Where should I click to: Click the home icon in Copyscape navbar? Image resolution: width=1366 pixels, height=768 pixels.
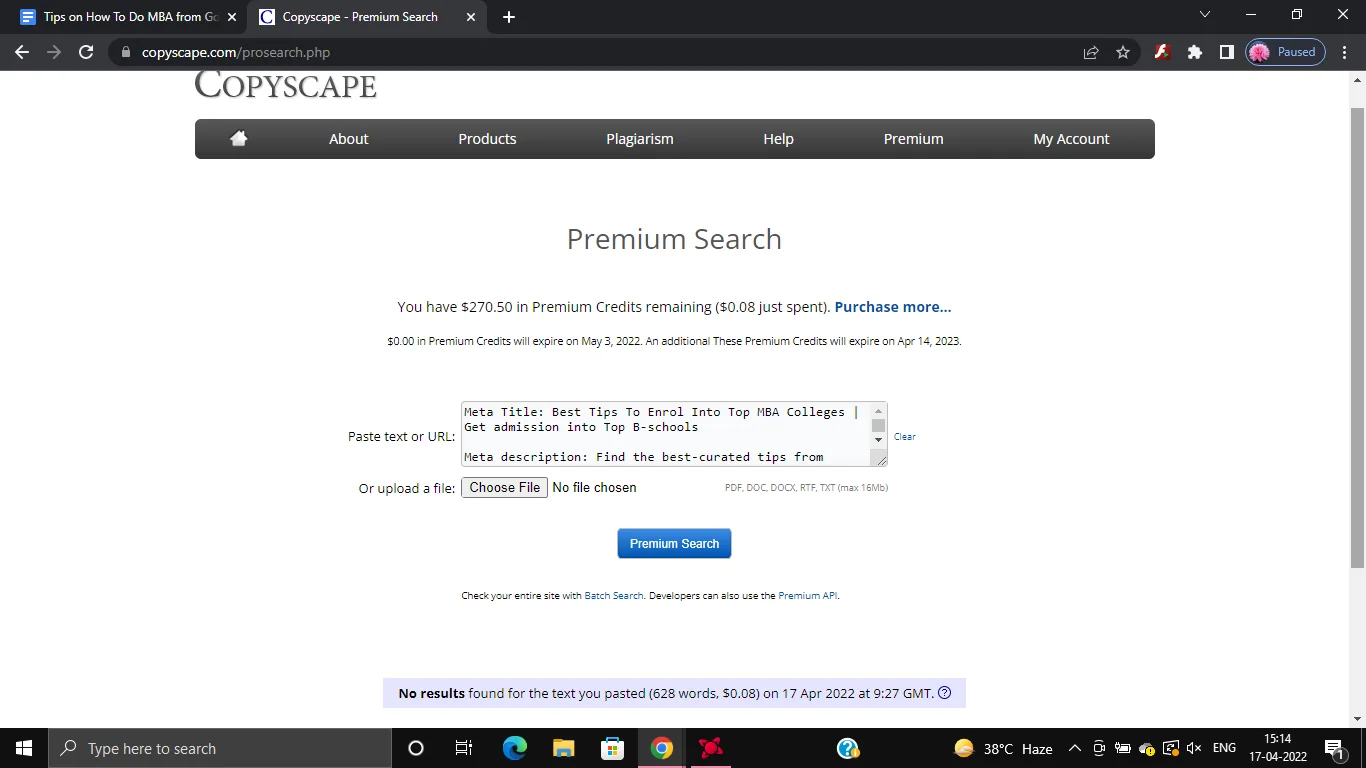pyautogui.click(x=238, y=139)
